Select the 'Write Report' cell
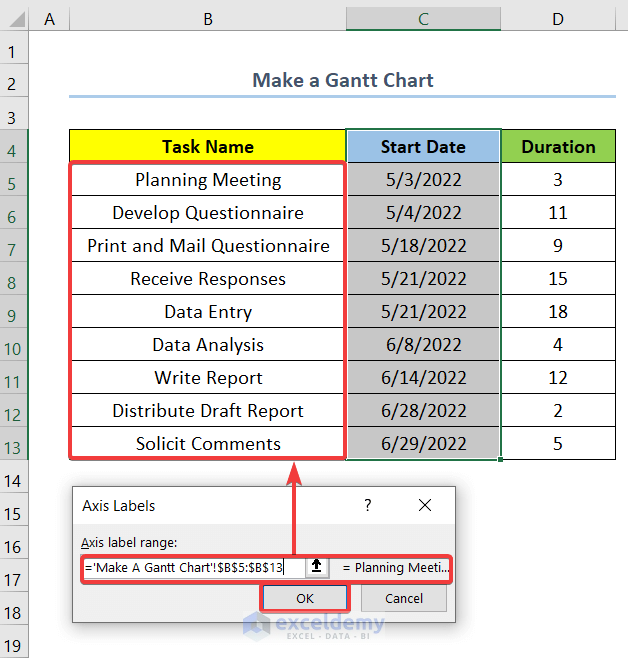The height and width of the screenshot is (658, 628). pyautogui.click(x=208, y=378)
